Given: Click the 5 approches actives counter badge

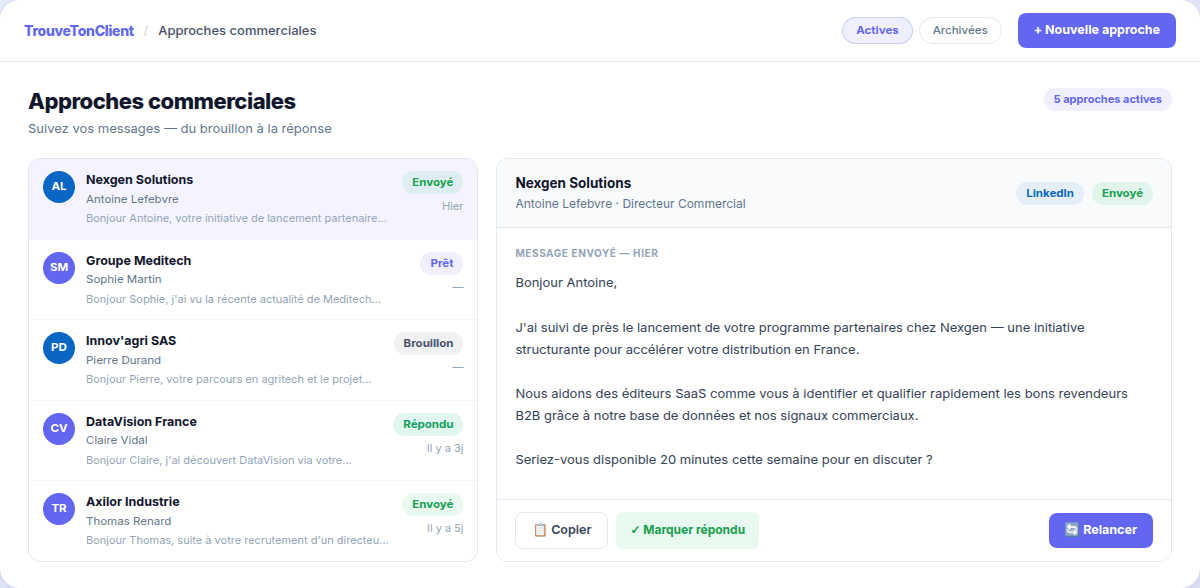Looking at the screenshot, I should click(x=1108, y=99).
